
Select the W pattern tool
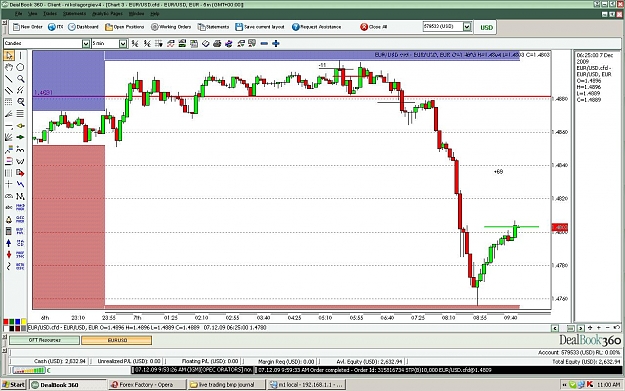(x=20, y=161)
